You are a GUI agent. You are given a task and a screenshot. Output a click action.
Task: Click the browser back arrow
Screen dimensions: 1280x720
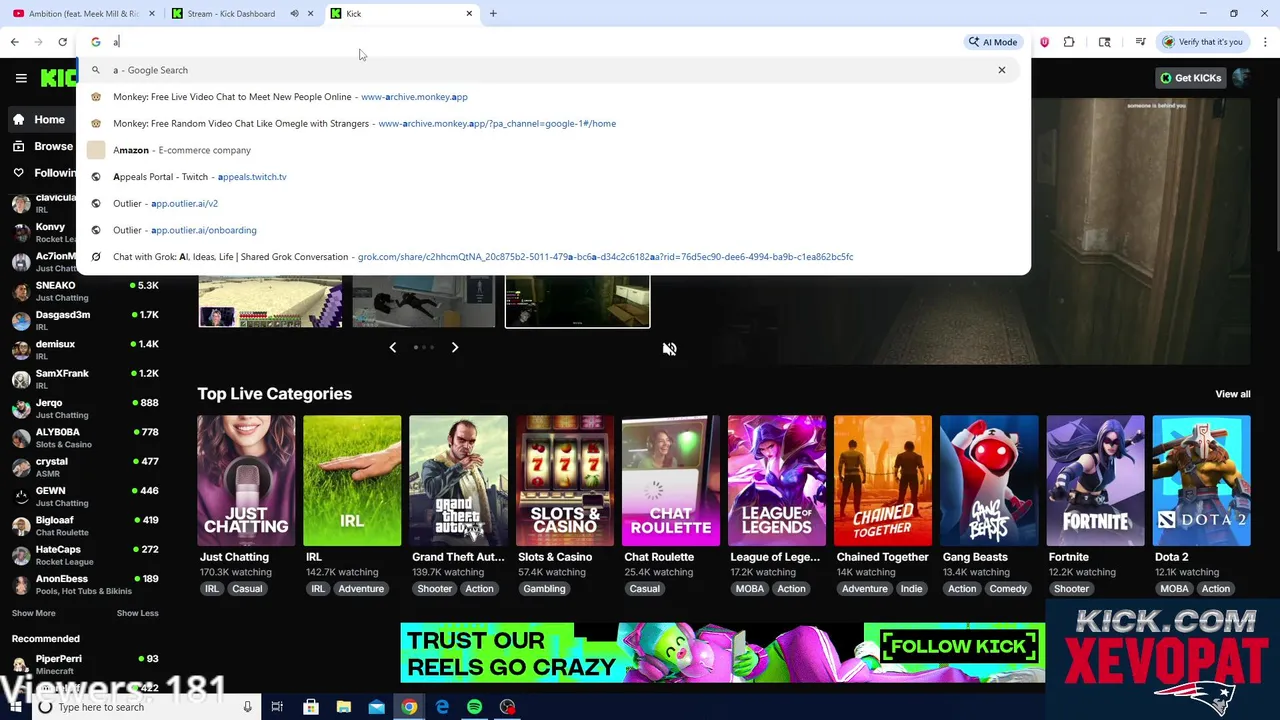pos(14,42)
